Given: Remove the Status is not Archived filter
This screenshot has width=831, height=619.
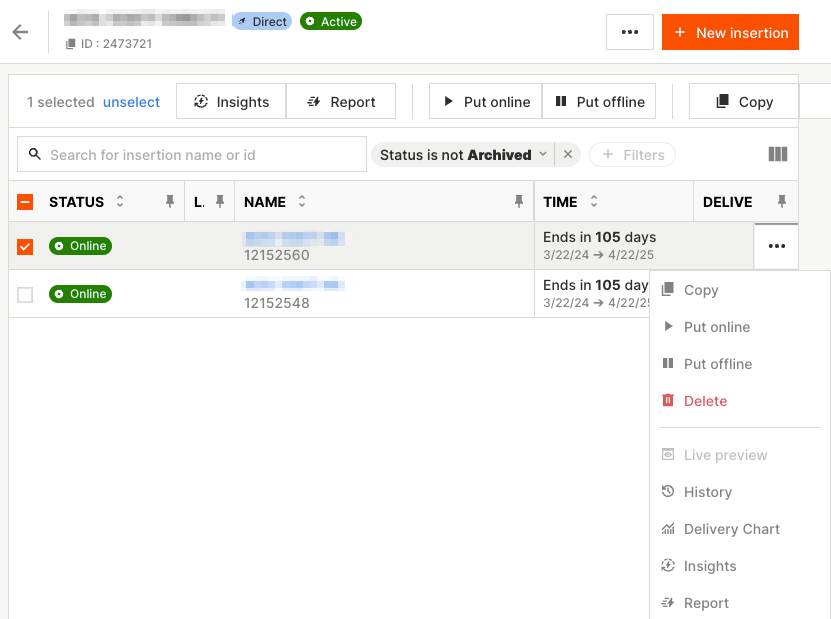Looking at the screenshot, I should tap(568, 155).
